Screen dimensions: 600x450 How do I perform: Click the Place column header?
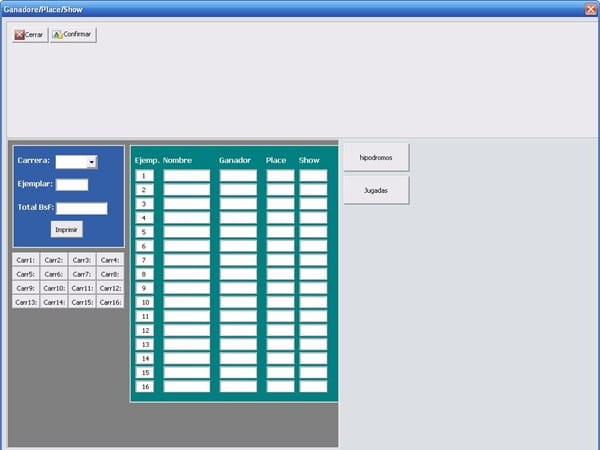[276, 160]
